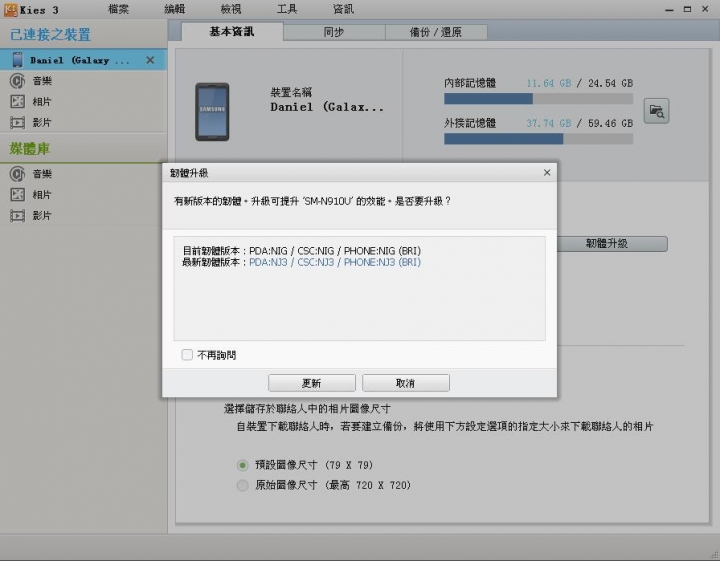Viewport: 720px width, 561px height.
Task: Click the 取消 button in the dialog
Action: click(x=405, y=383)
